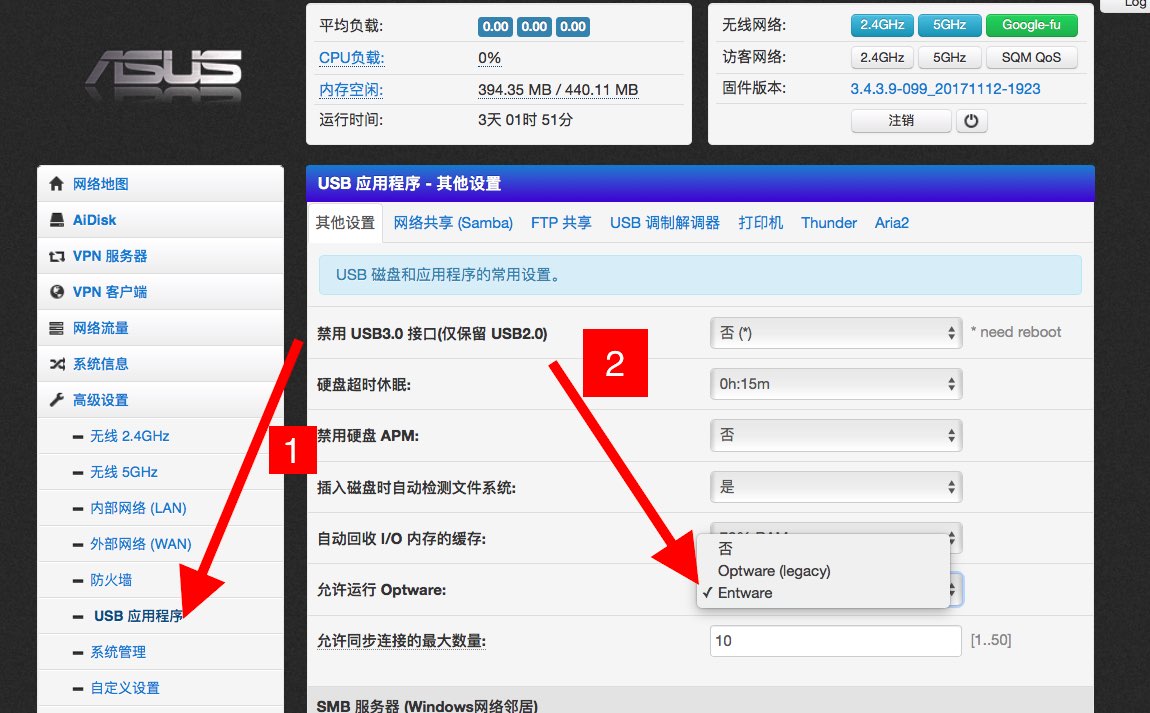This screenshot has height=713, width=1150.
Task: Open the 禁用 USB3.0 接口 dropdown
Action: click(x=835, y=333)
